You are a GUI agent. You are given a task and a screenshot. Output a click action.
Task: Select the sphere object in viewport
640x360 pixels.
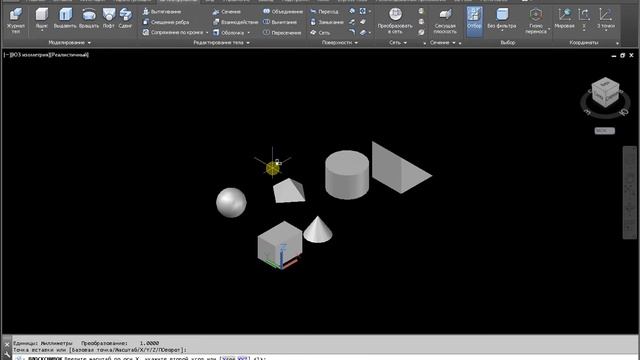(231, 202)
